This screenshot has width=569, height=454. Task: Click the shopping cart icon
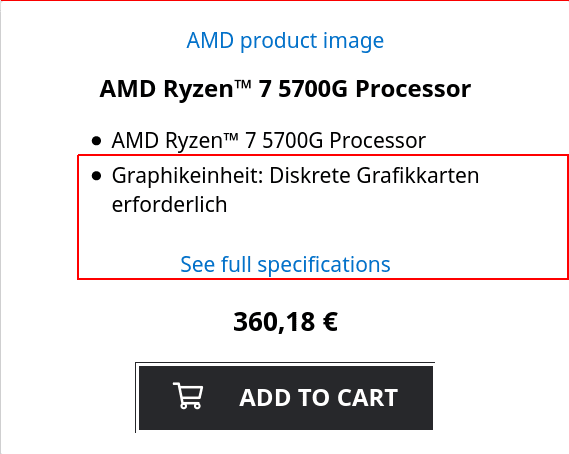(188, 396)
